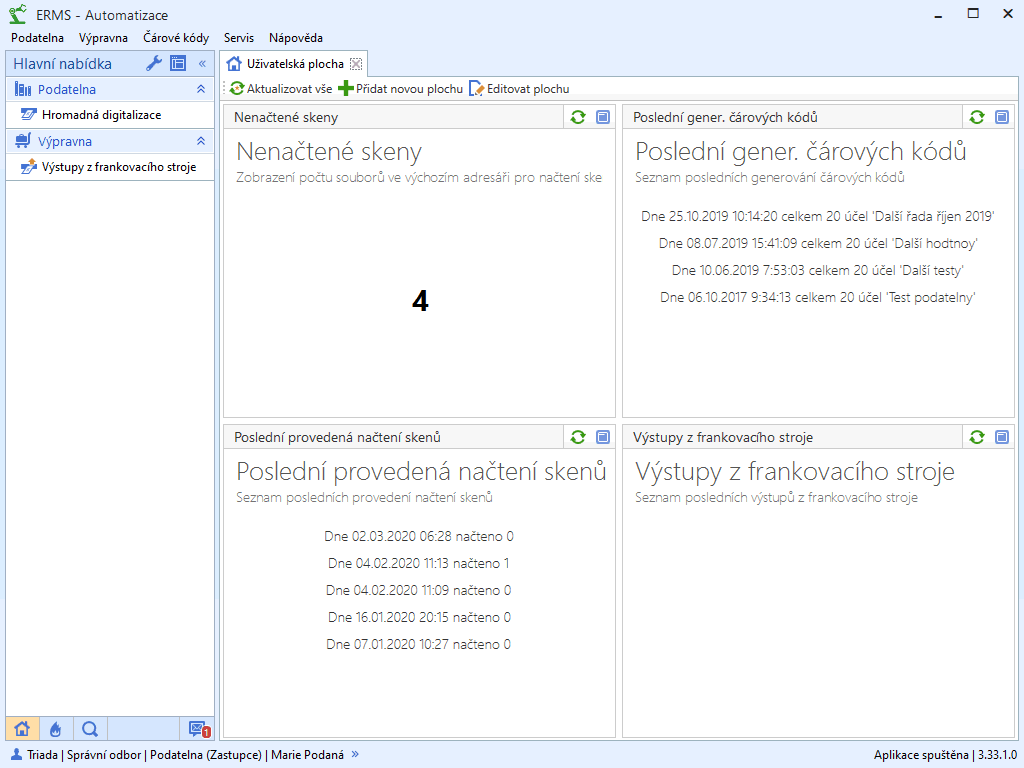Open messages icon with red notification badge
The height and width of the screenshot is (768, 1024).
[x=197, y=729]
